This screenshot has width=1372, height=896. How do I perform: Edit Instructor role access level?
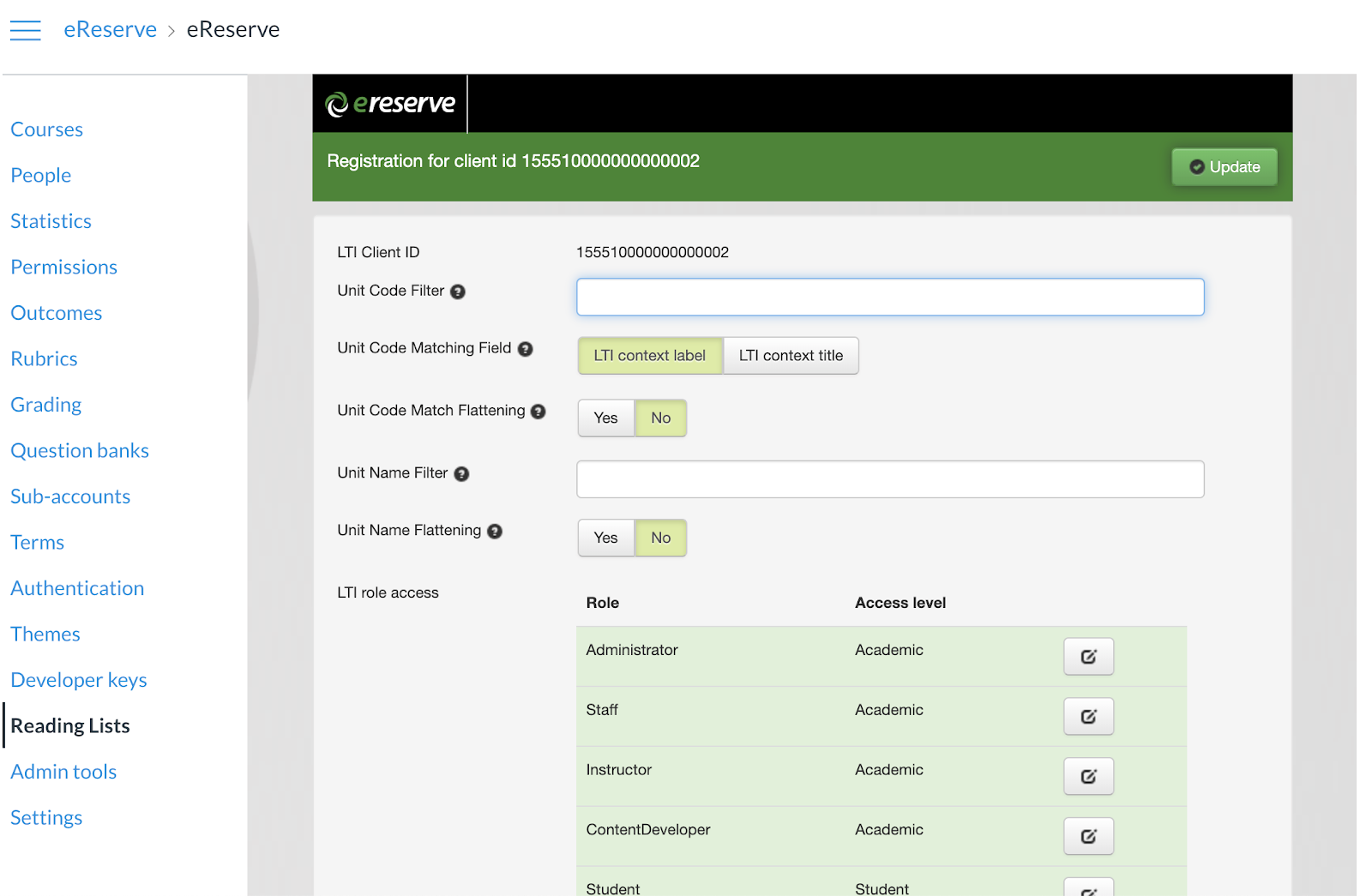(1088, 777)
